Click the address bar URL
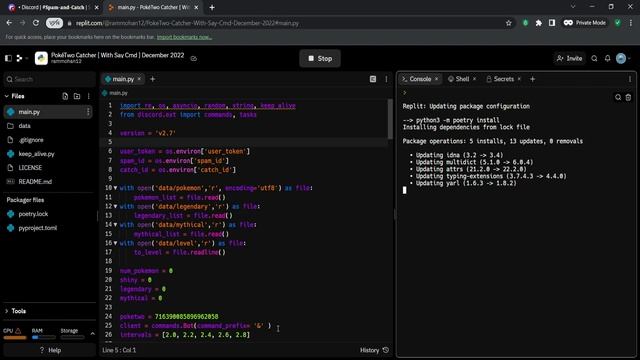Viewport: 640px width, 360px height. (x=187, y=23)
